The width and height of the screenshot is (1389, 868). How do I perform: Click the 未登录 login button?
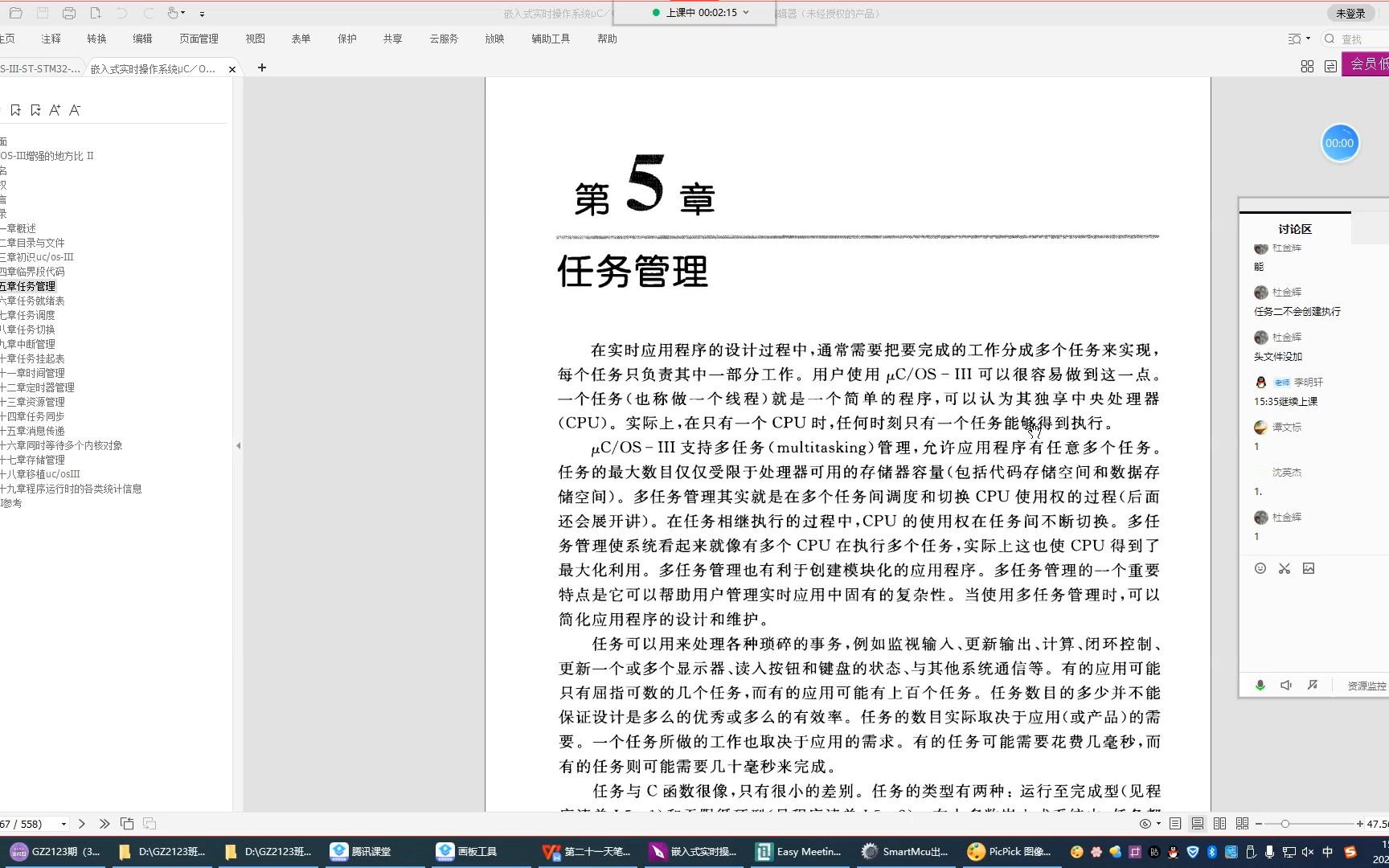pyautogui.click(x=1350, y=14)
